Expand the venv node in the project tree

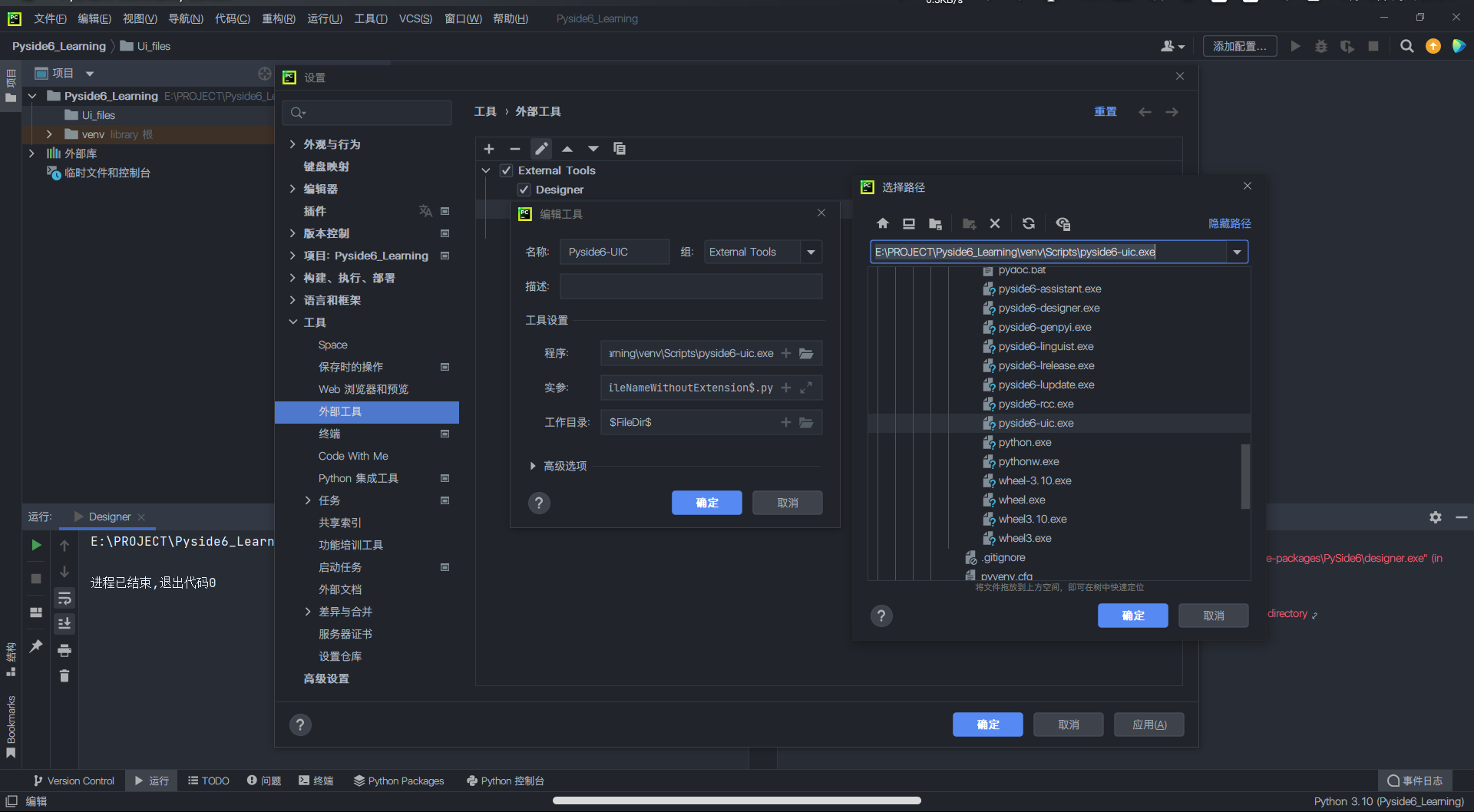pyautogui.click(x=48, y=134)
